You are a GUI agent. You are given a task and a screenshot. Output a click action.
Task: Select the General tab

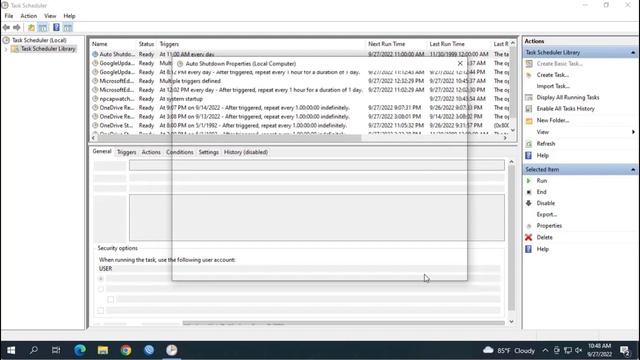[102, 151]
